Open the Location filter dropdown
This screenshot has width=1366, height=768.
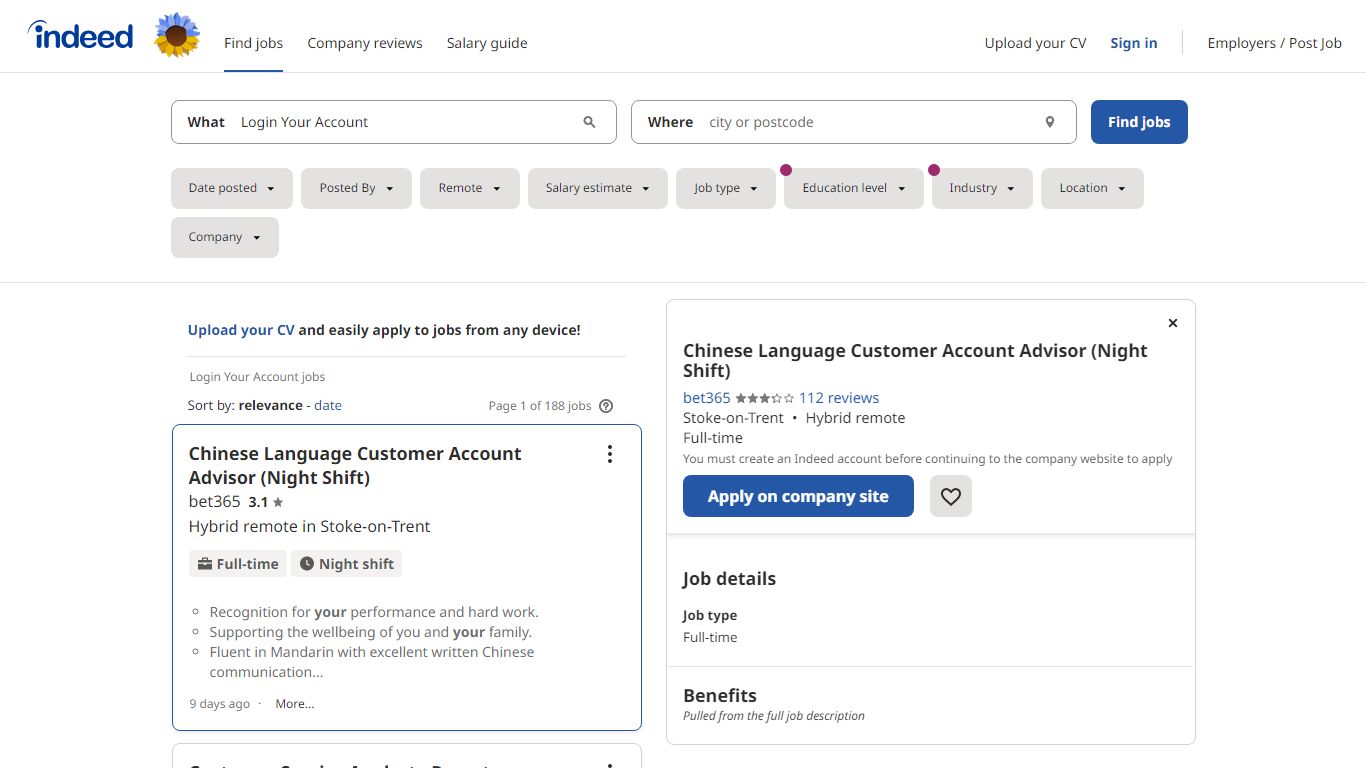pos(1092,188)
